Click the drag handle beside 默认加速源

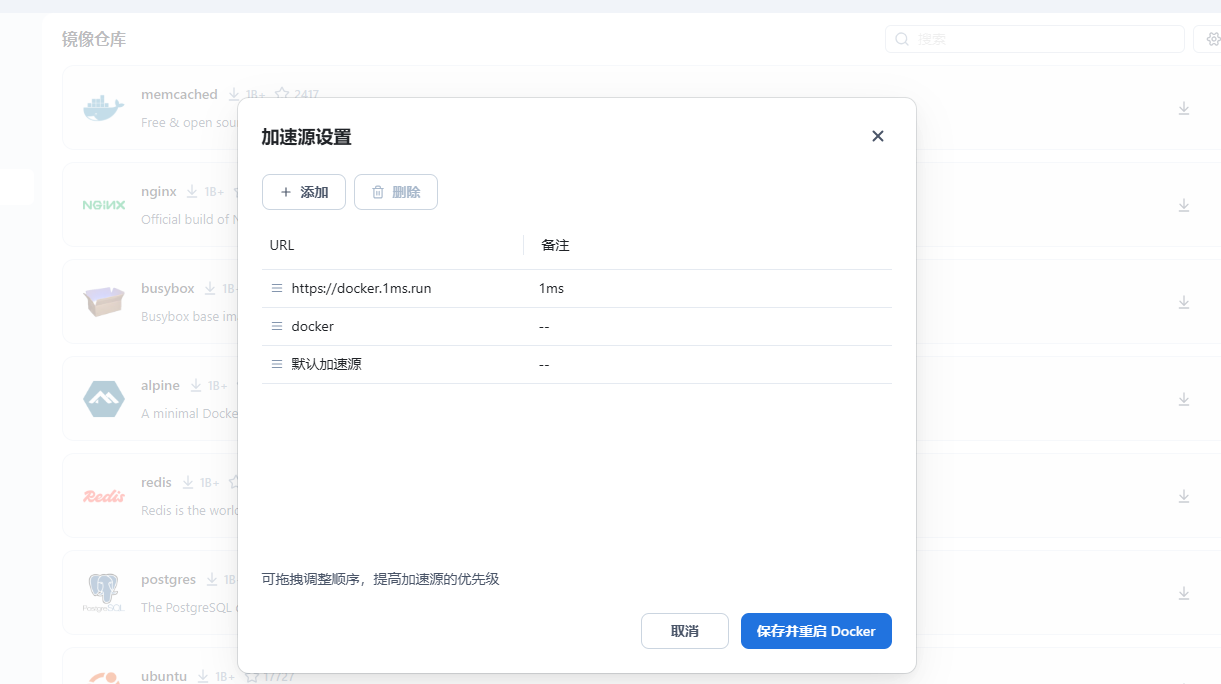[277, 364]
